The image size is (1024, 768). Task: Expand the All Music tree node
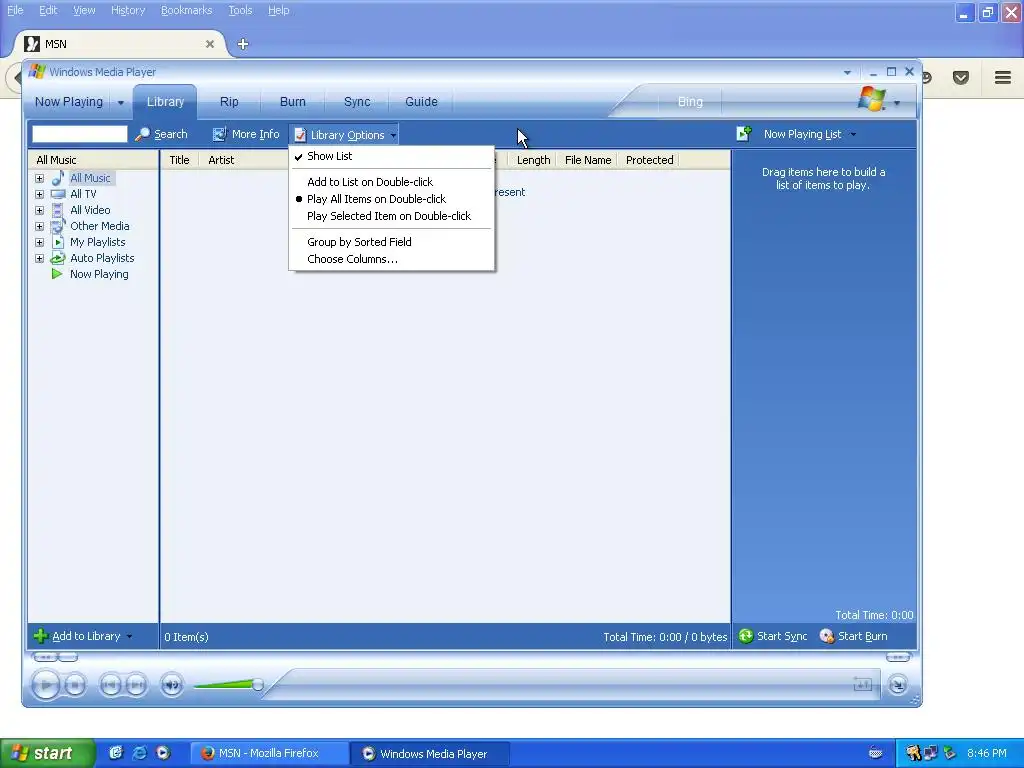pyautogui.click(x=39, y=178)
